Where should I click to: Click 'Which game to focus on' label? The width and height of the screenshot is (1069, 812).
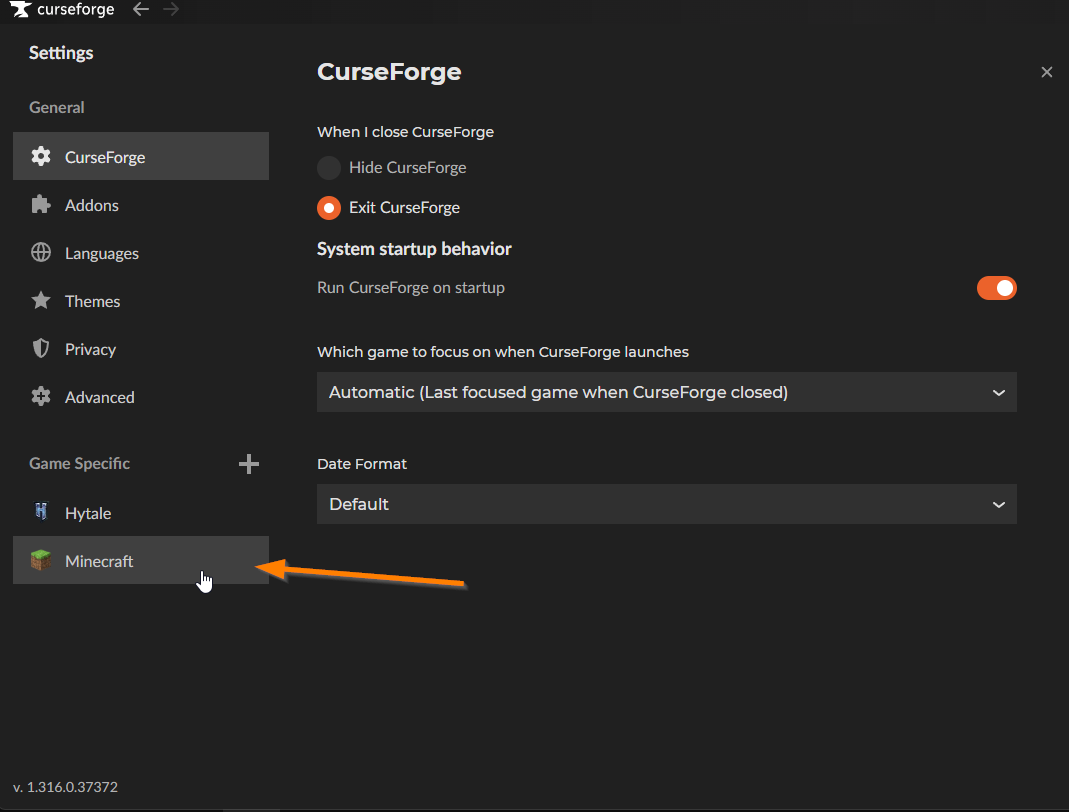click(502, 352)
